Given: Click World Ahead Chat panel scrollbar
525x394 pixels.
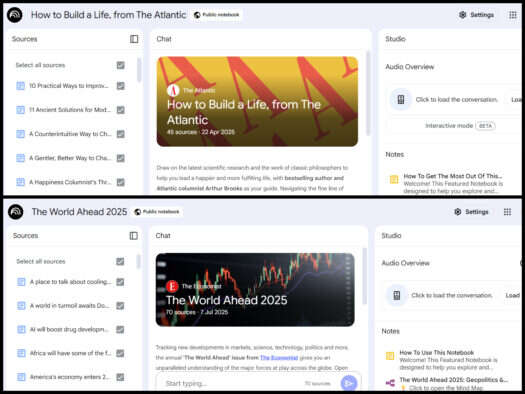Looking at the screenshot, I should pos(365,276).
